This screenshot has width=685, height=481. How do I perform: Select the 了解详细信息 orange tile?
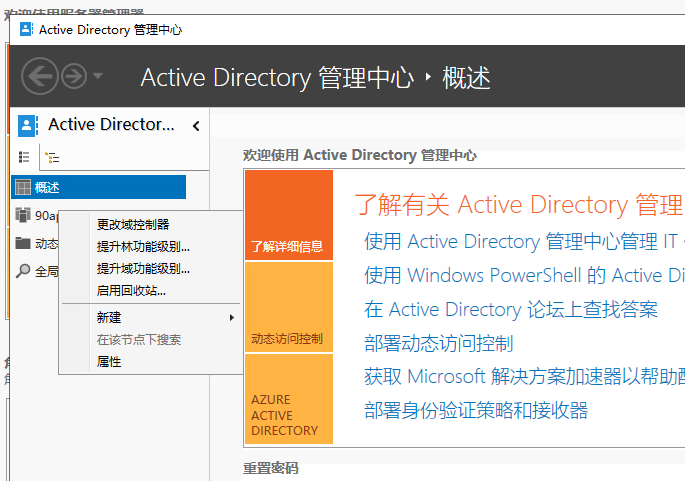(x=288, y=215)
